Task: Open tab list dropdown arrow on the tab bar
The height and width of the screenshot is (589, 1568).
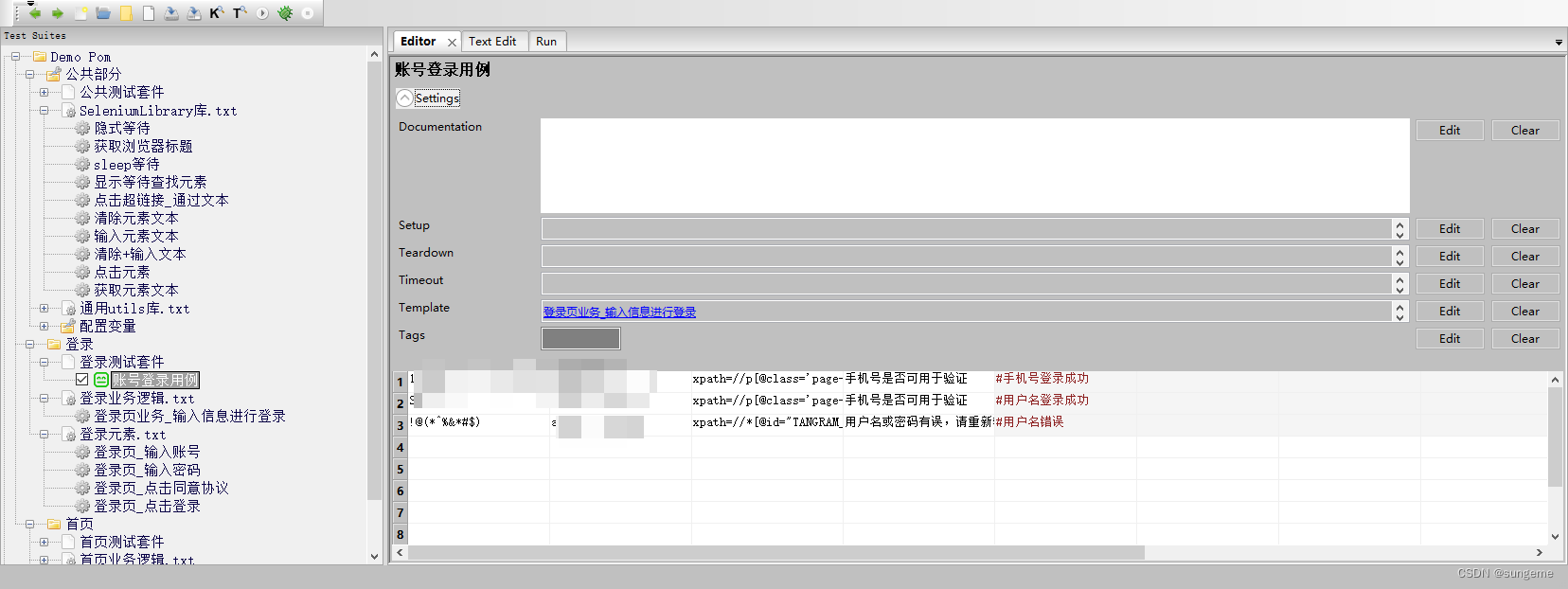Action: click(1559, 43)
